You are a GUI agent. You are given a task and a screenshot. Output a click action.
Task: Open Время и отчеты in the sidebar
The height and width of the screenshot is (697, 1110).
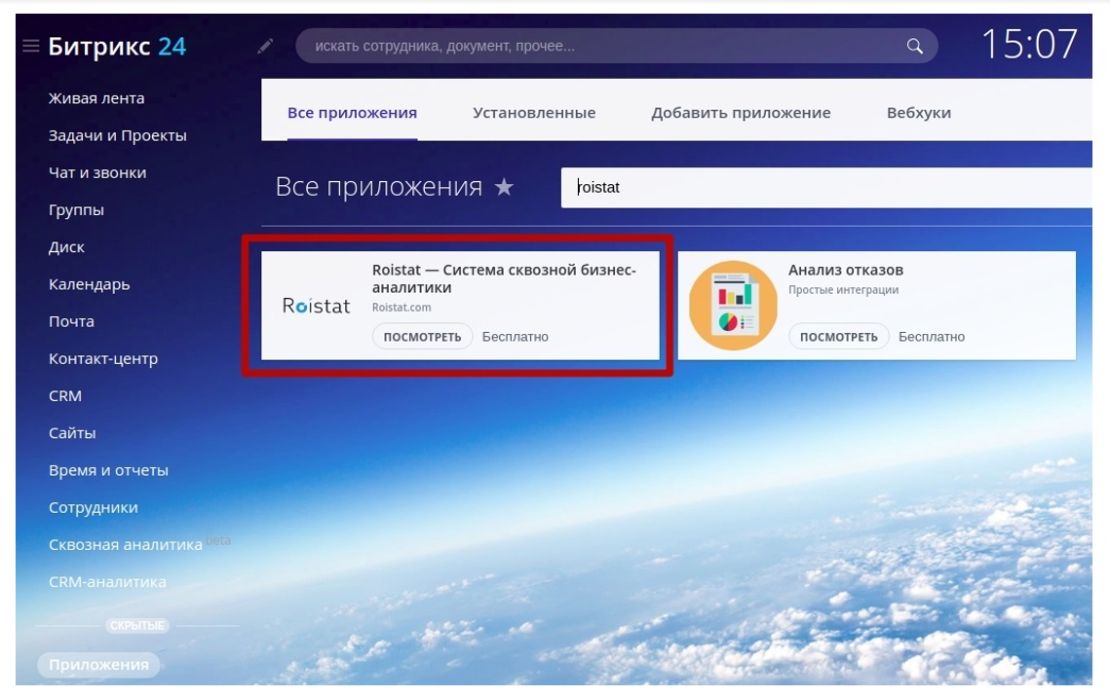[x=108, y=471]
